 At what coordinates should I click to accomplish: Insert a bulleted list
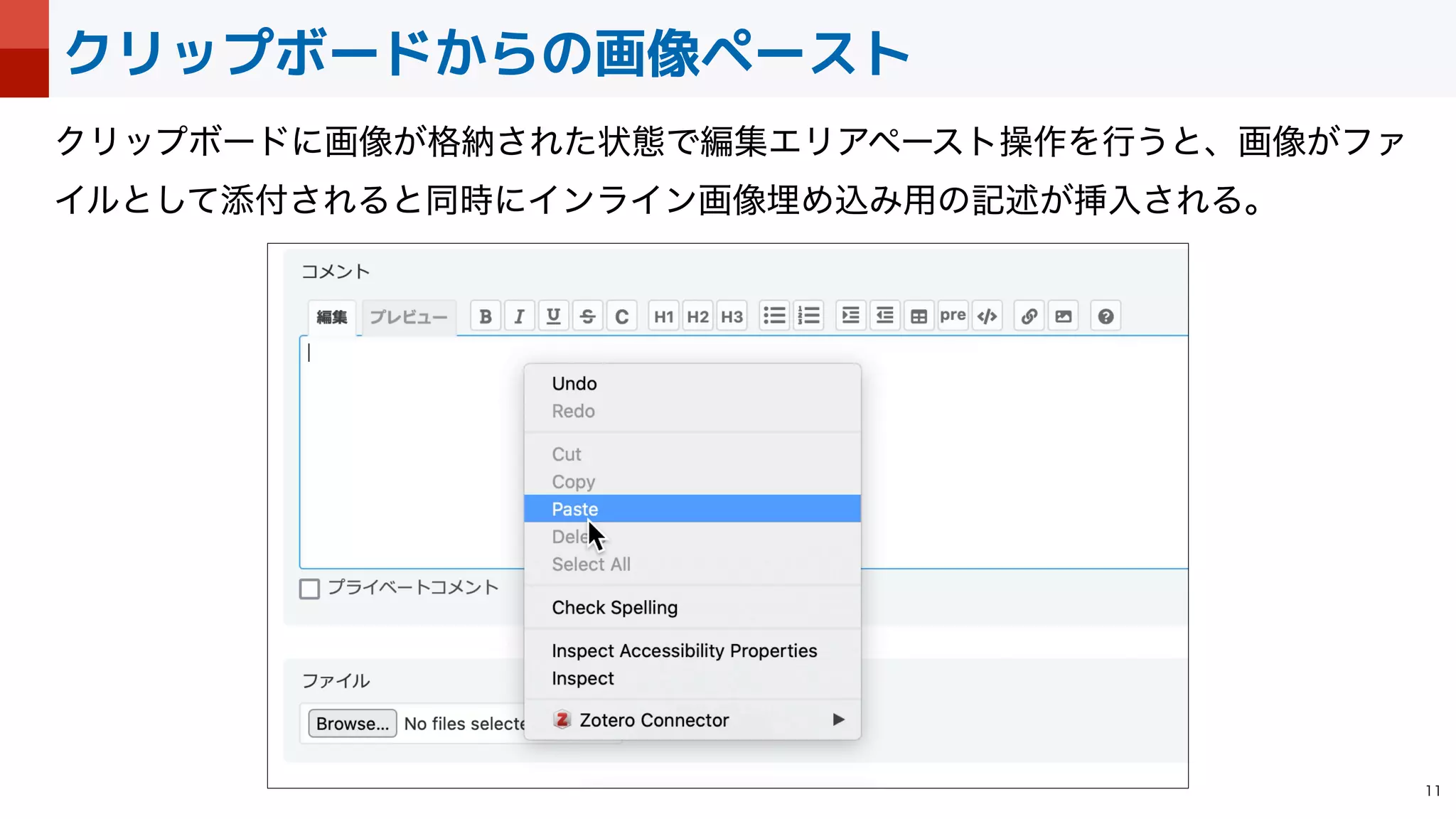click(x=774, y=316)
